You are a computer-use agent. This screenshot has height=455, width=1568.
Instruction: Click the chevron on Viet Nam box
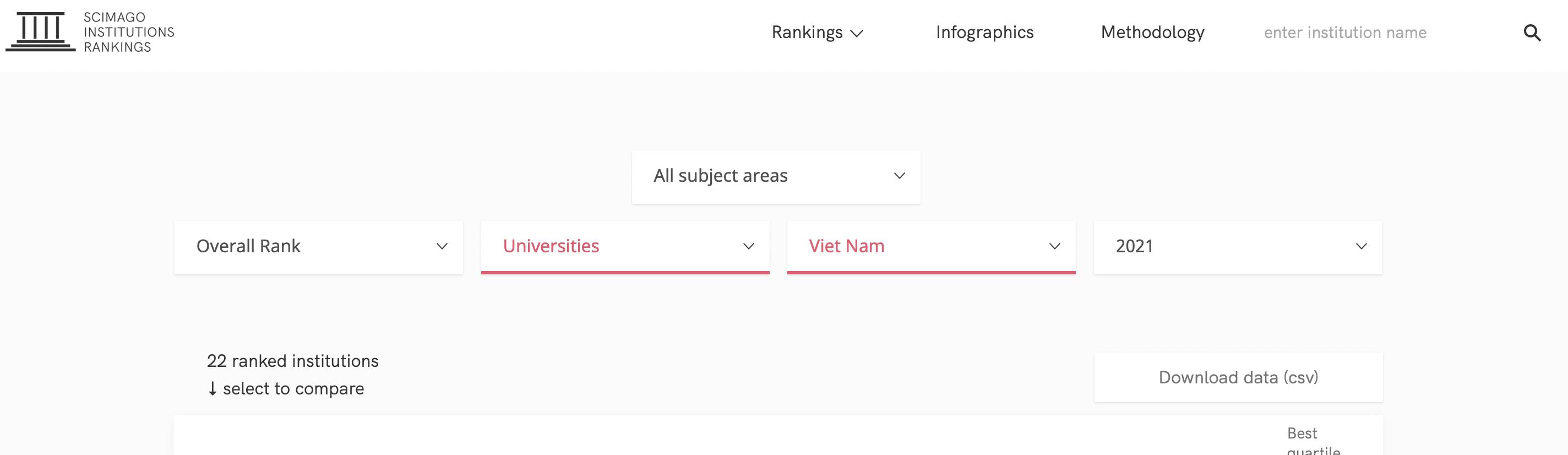(1055, 247)
